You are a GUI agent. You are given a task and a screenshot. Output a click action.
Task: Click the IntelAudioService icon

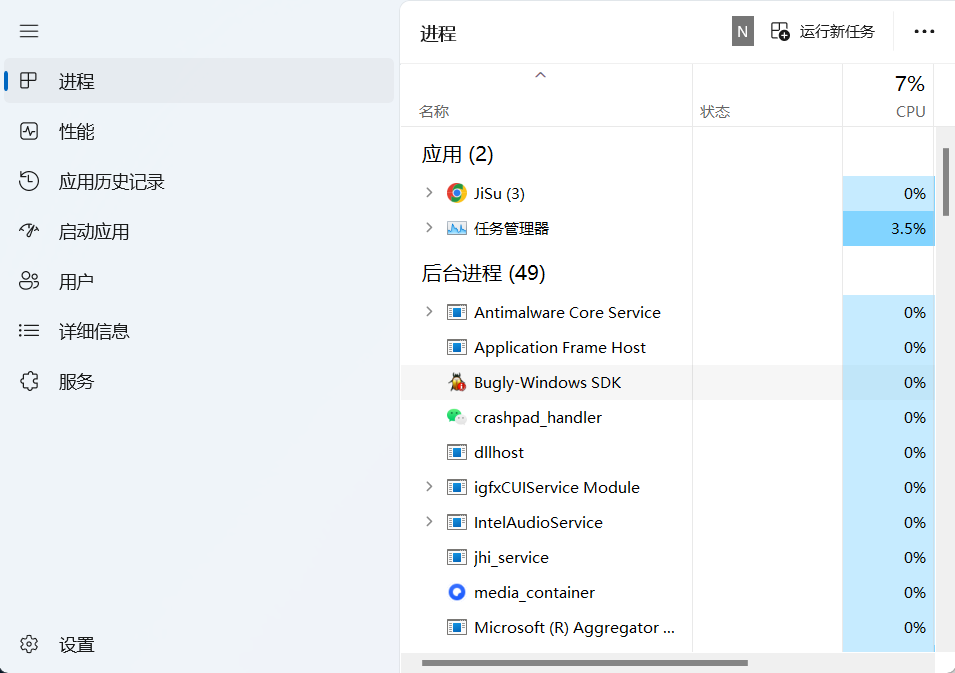click(456, 523)
